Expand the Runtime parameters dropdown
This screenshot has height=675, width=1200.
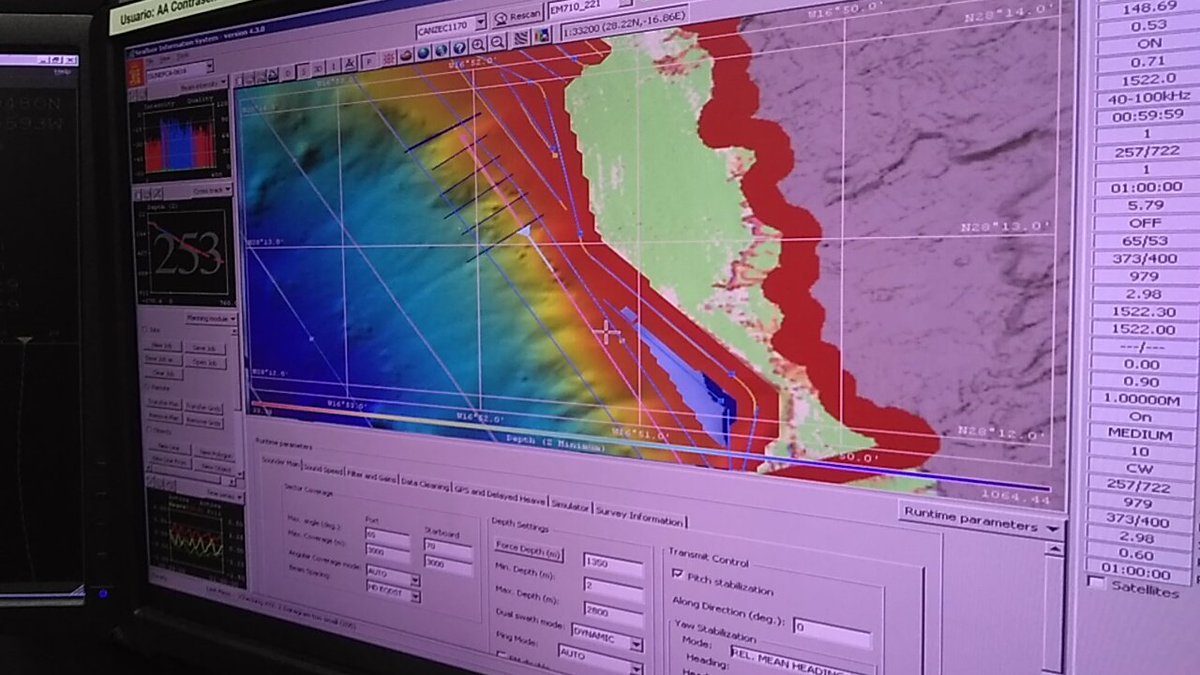click(980, 519)
